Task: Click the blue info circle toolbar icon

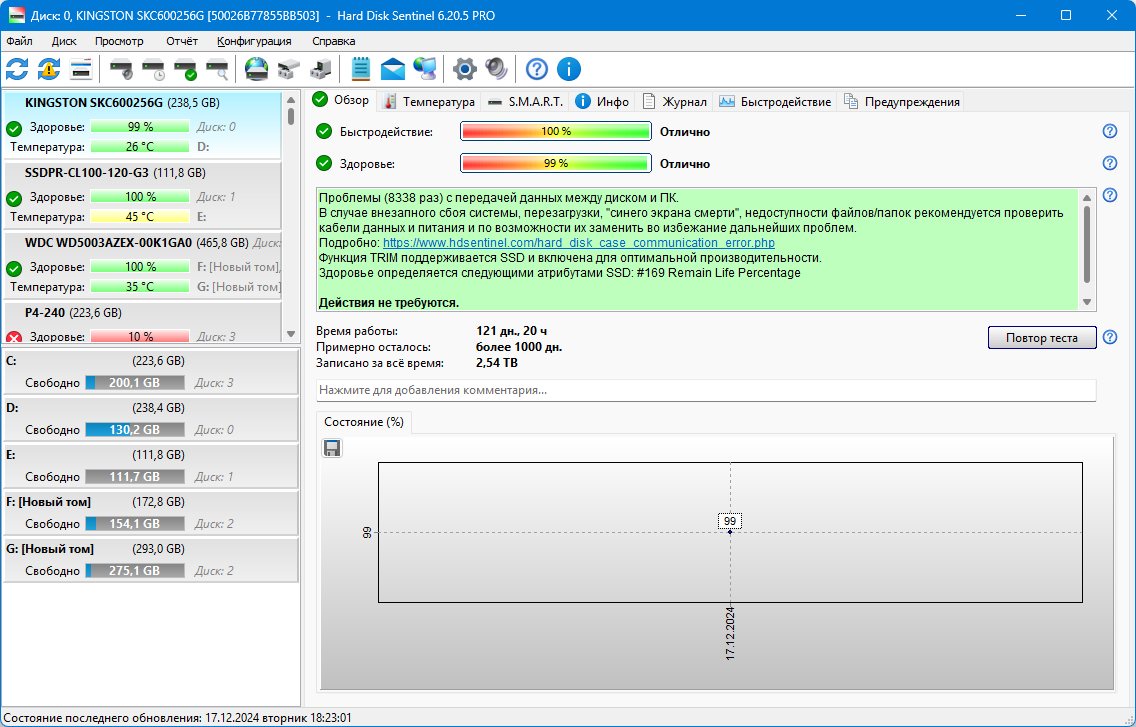Action: [x=569, y=70]
